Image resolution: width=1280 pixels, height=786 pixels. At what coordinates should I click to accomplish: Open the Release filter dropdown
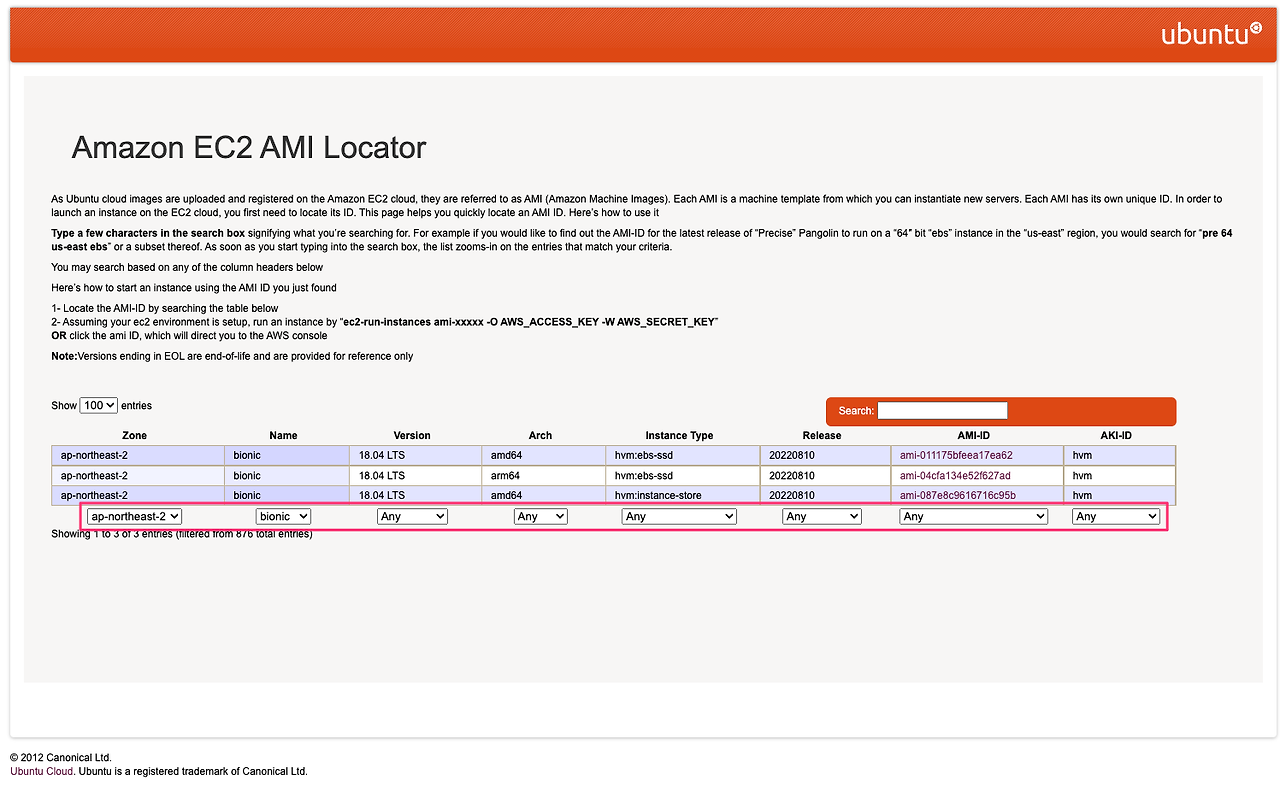(821, 516)
